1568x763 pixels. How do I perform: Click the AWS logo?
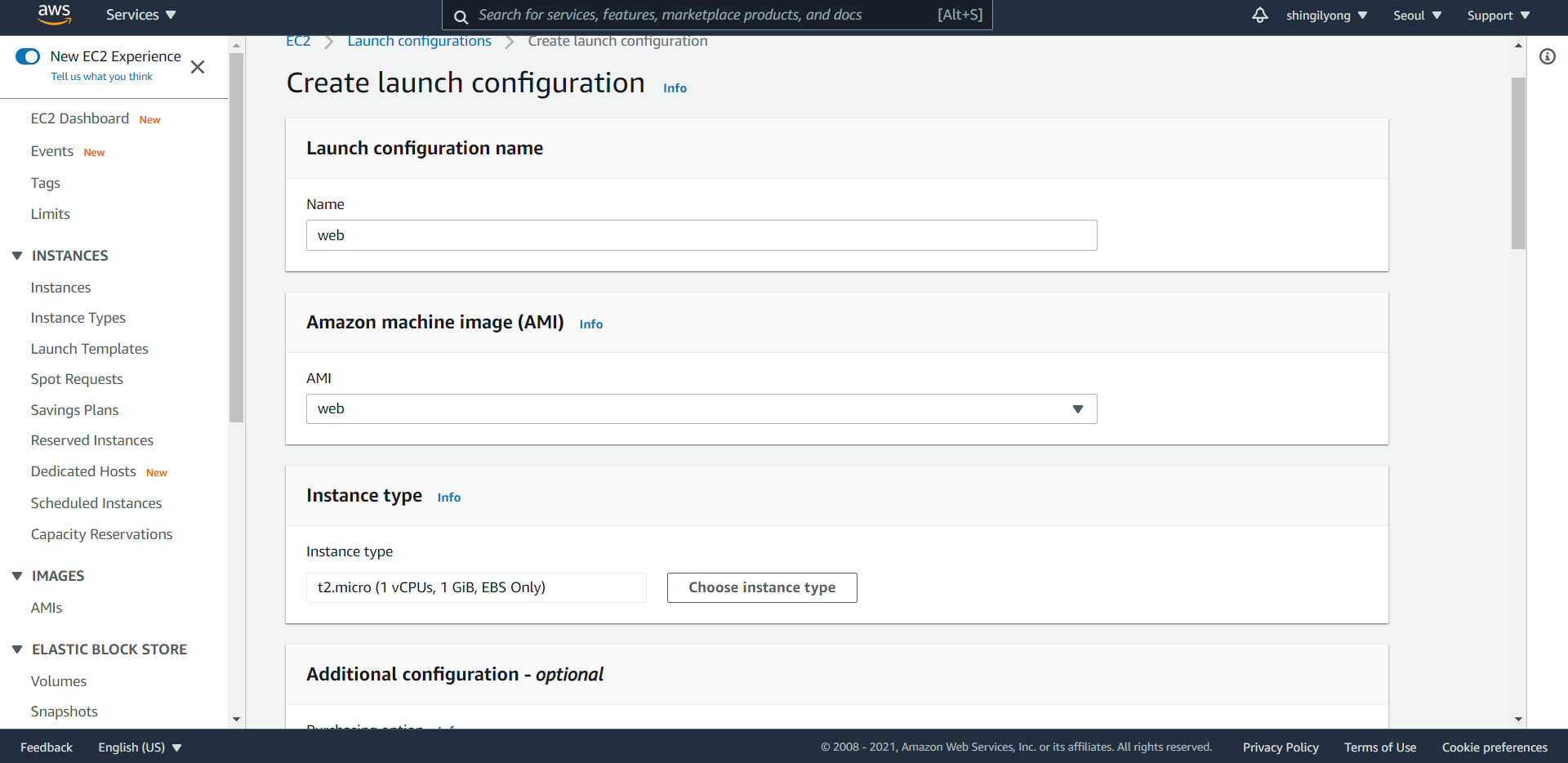[x=54, y=14]
